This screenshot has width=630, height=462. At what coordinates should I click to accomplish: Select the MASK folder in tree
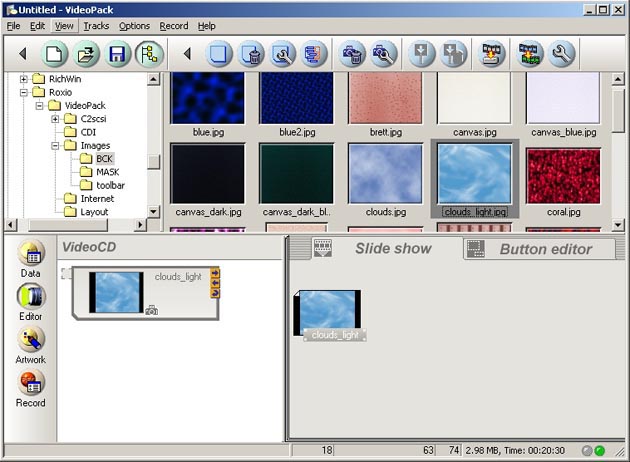coord(106,172)
